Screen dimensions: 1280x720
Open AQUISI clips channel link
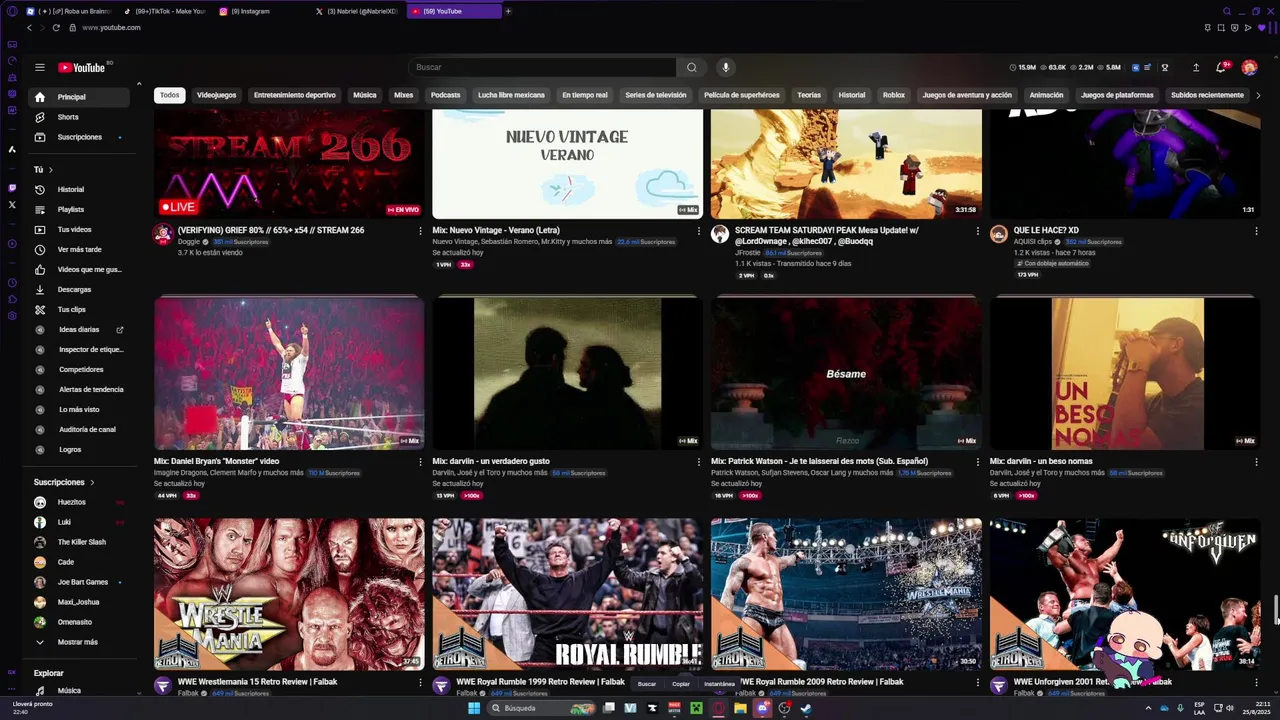coord(1032,242)
